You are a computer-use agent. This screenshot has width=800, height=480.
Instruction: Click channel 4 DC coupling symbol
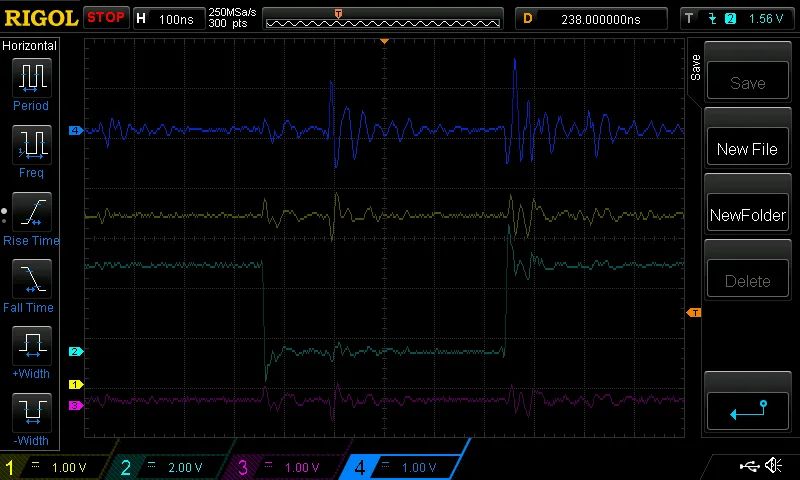tap(385, 465)
